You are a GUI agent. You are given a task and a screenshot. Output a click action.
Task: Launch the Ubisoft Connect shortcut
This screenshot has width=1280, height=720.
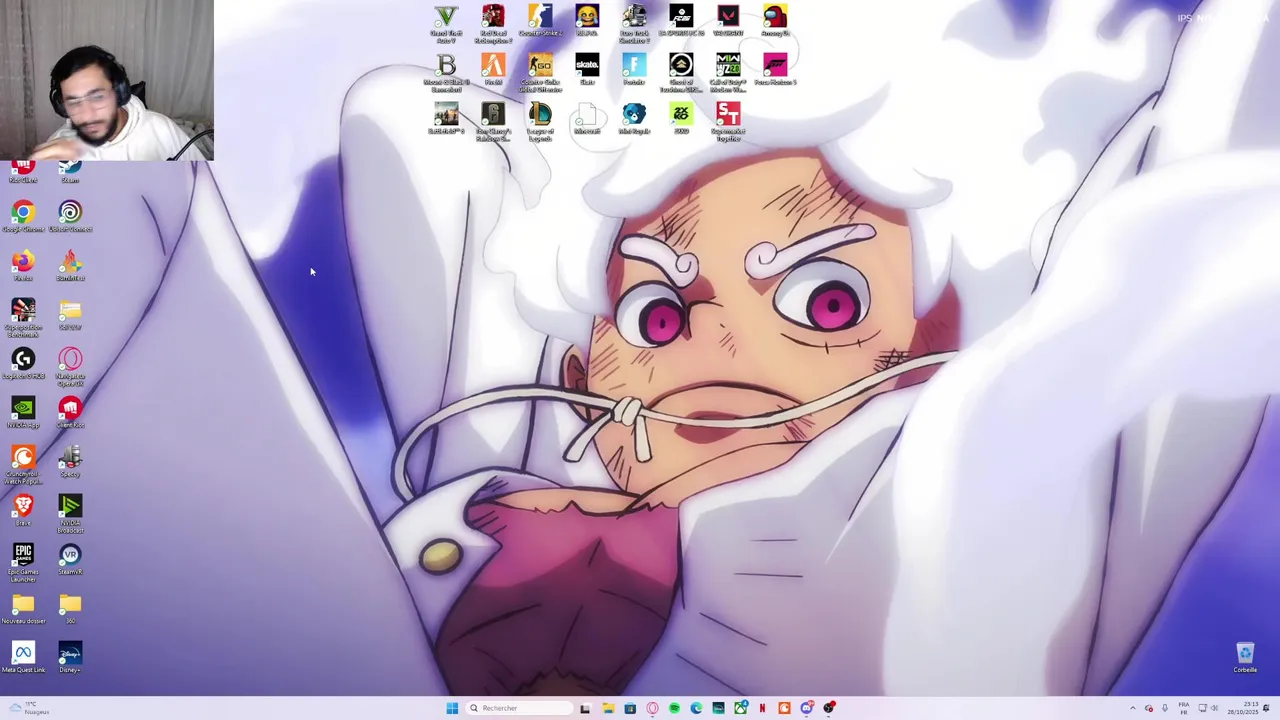(70, 217)
